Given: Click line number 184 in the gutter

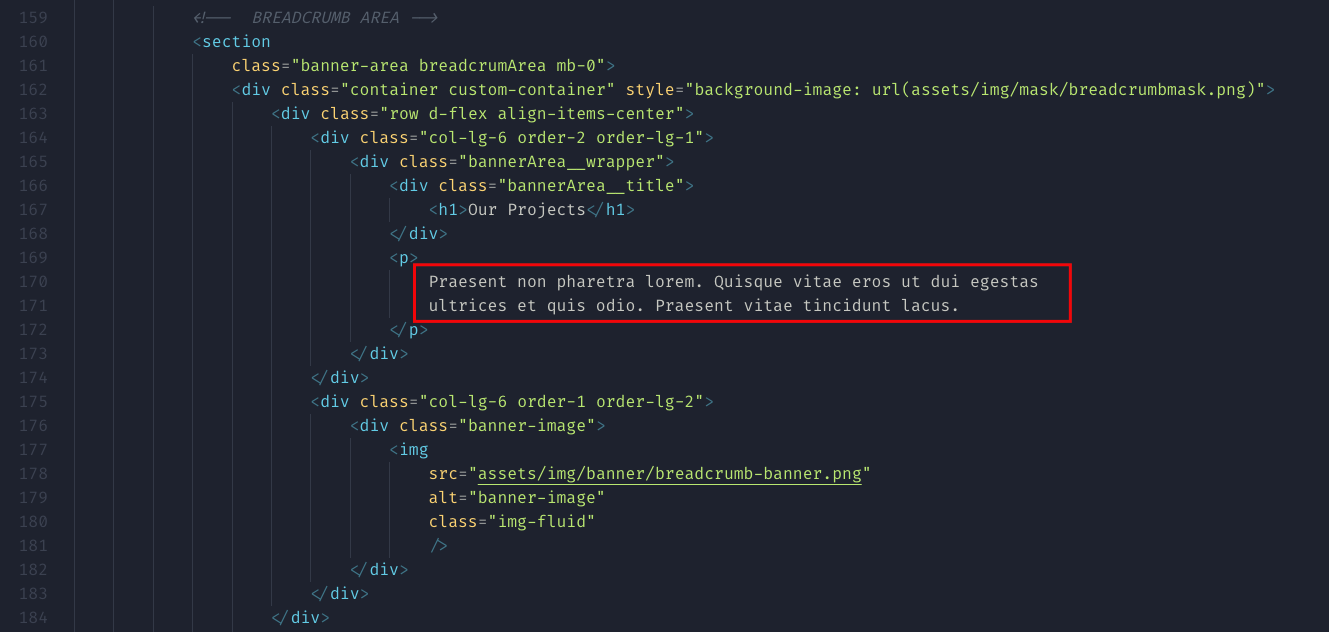Looking at the screenshot, I should pyautogui.click(x=33, y=618).
